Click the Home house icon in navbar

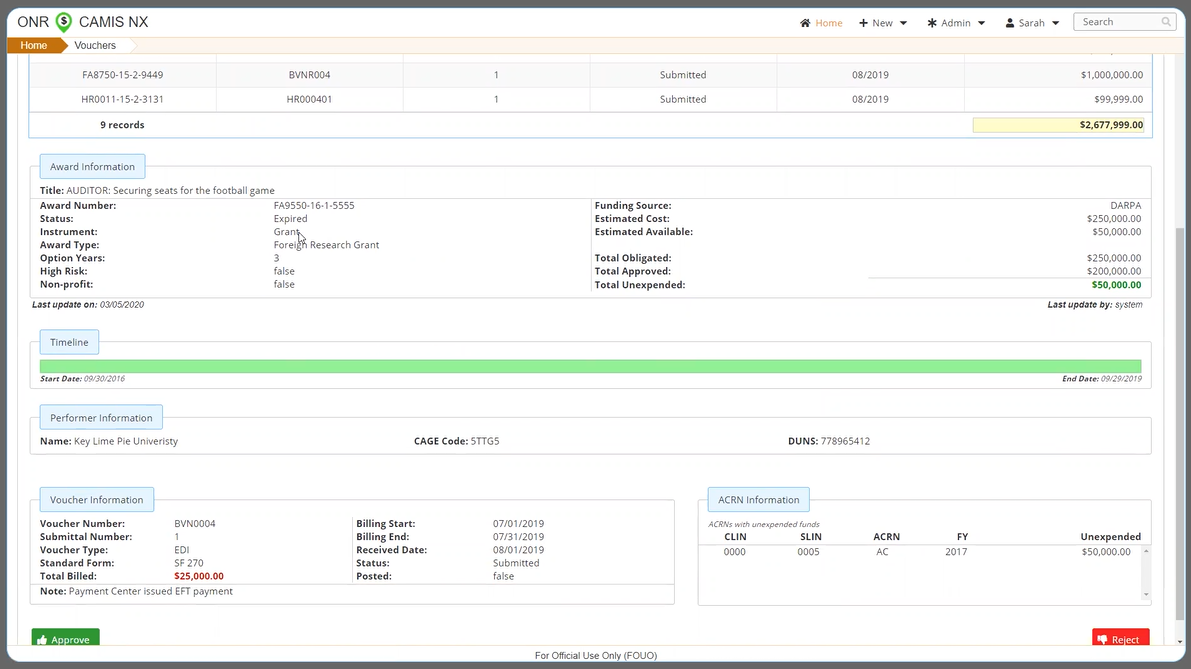click(805, 23)
